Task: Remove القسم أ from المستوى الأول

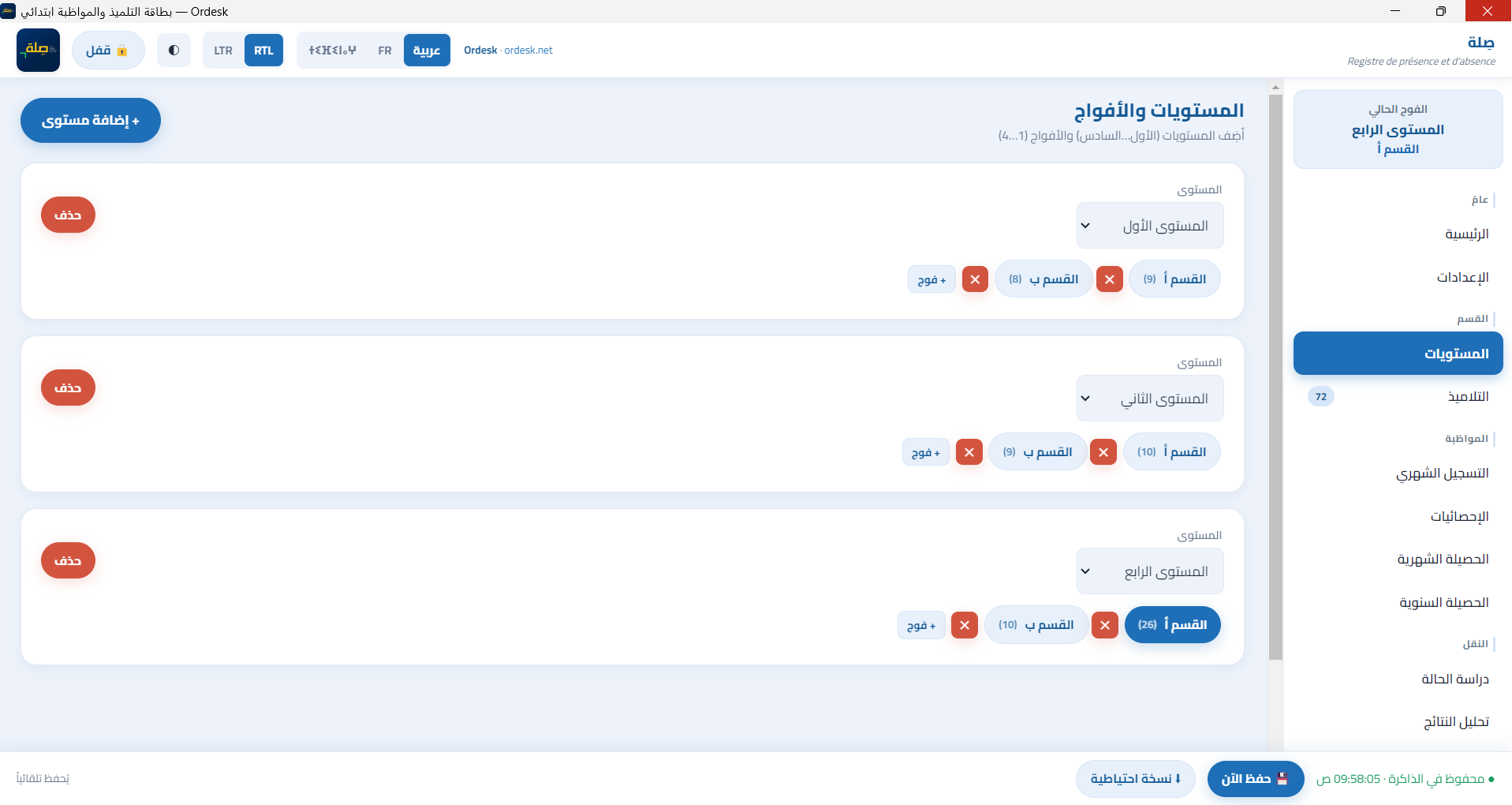Action: pos(1110,279)
